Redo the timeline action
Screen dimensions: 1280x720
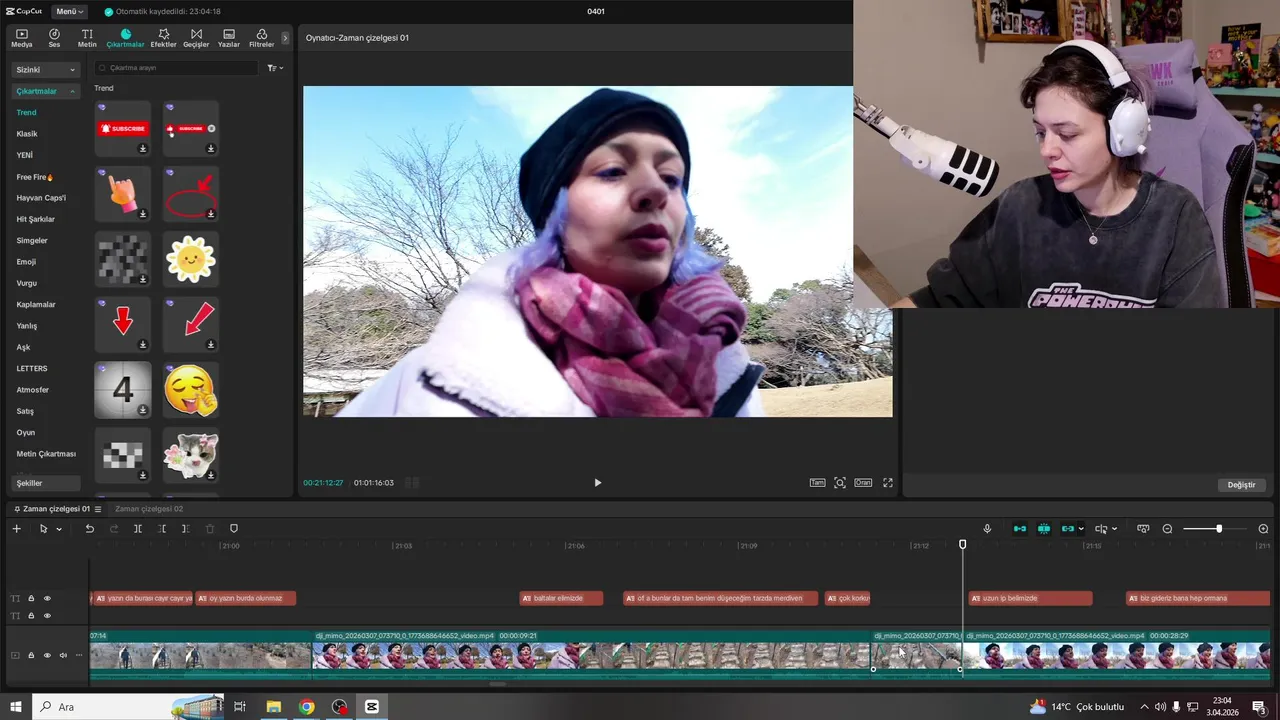(x=114, y=529)
